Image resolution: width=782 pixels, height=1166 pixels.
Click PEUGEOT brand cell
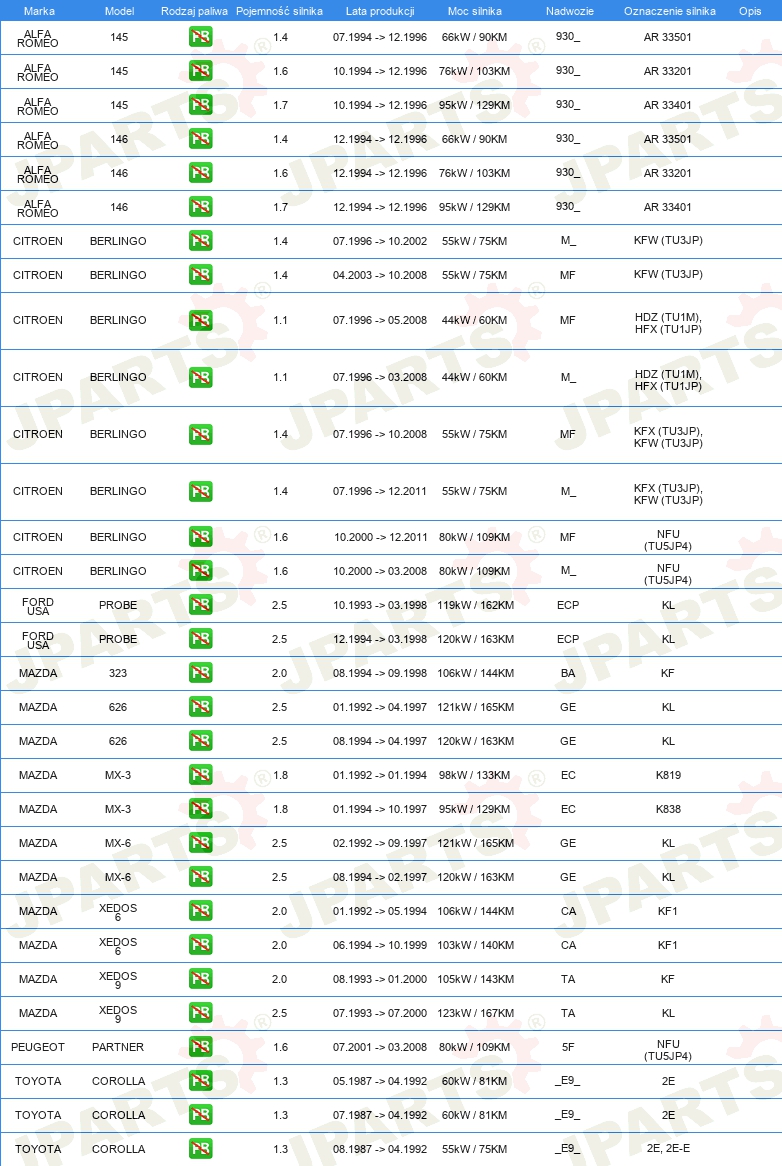click(x=38, y=1047)
